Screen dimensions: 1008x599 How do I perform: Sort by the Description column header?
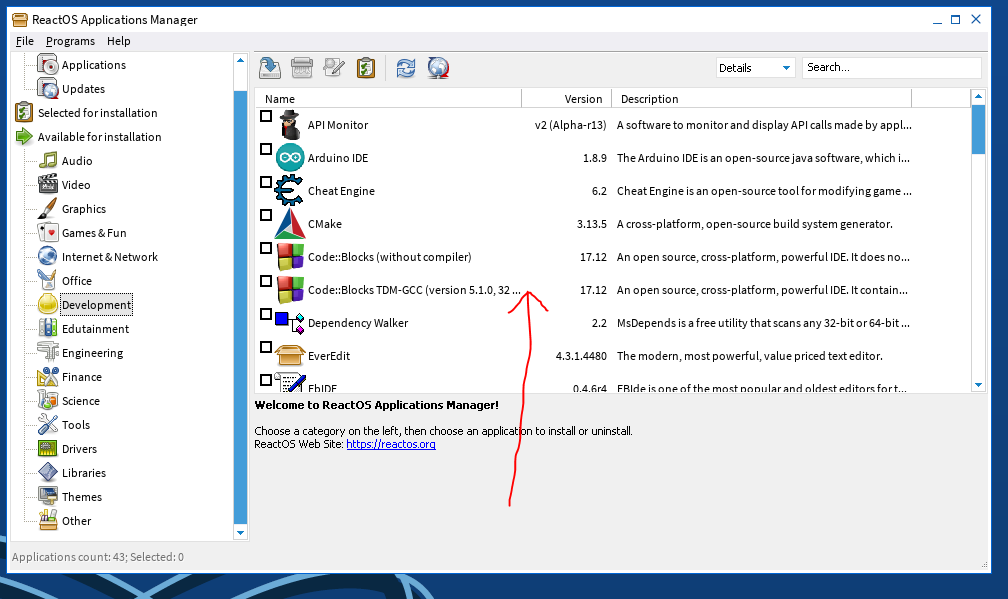(761, 99)
